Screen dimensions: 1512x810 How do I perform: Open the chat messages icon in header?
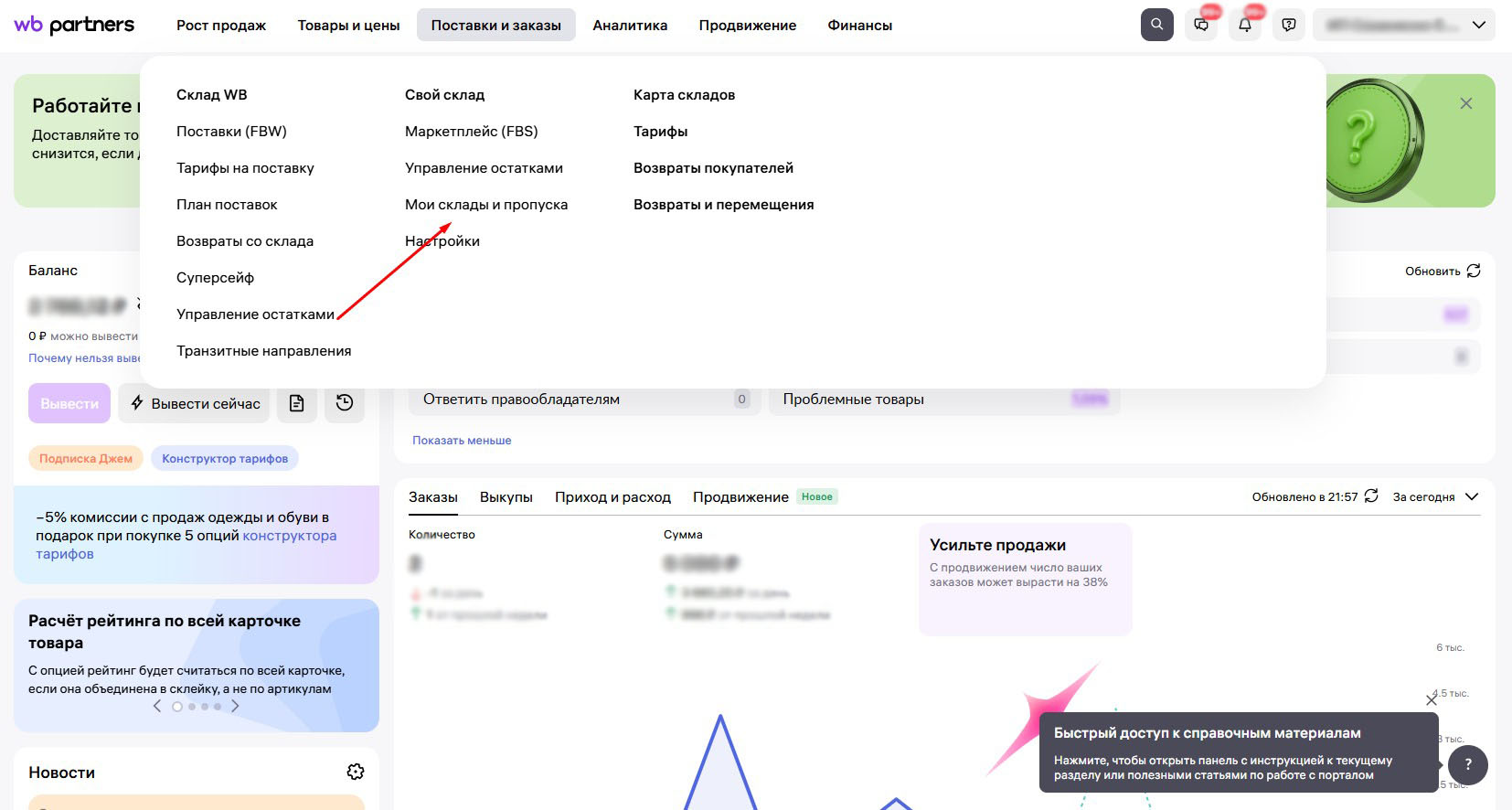1201,25
